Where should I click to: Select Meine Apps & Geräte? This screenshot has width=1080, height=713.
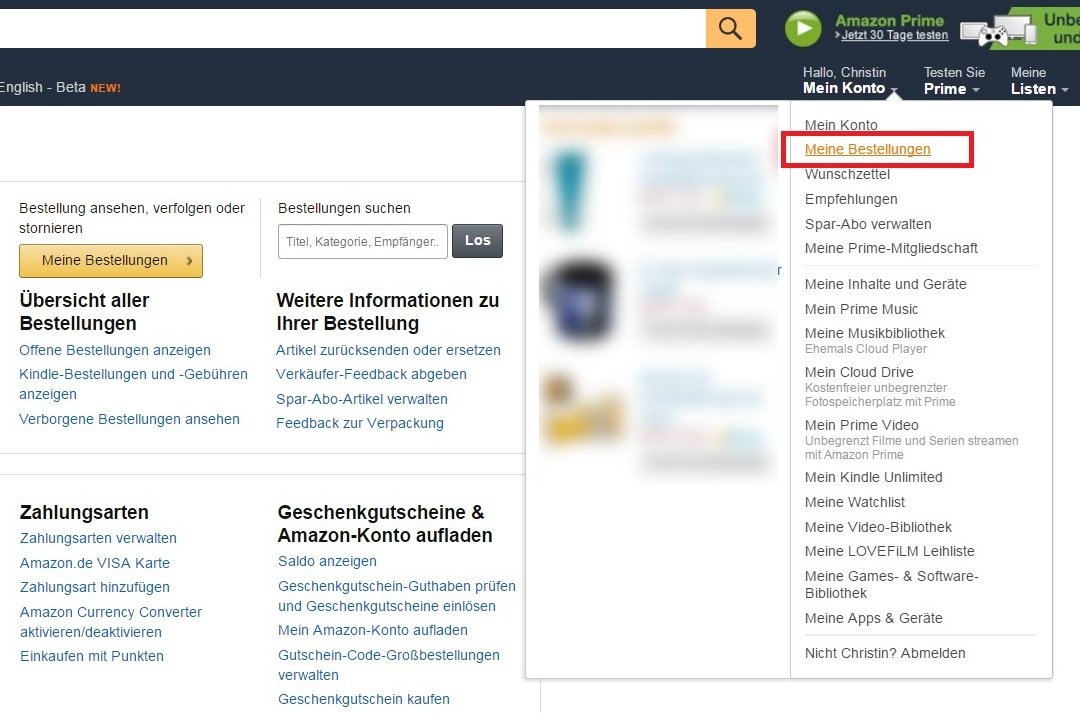[873, 618]
